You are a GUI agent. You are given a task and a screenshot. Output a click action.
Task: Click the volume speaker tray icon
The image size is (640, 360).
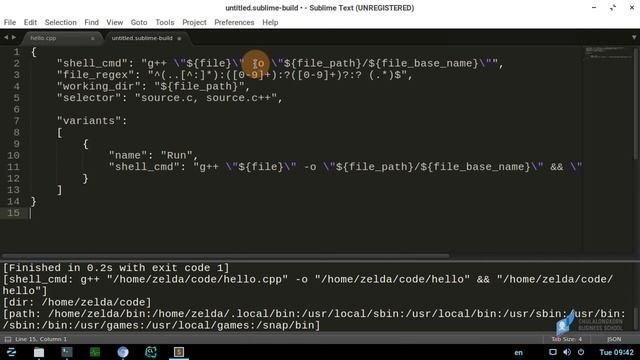[567, 352]
